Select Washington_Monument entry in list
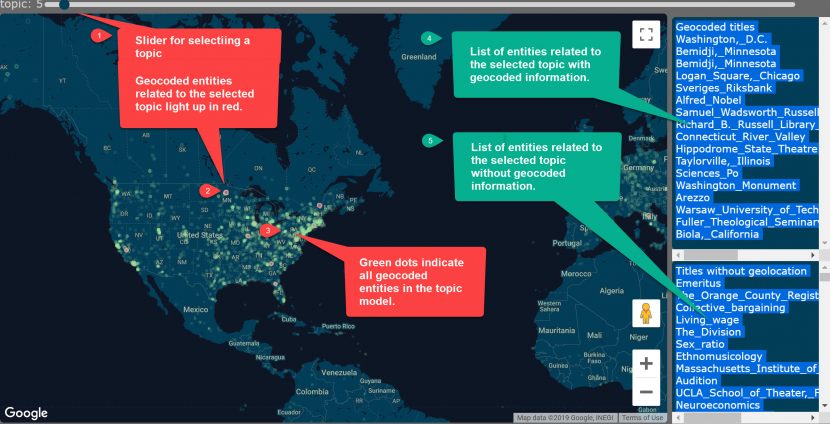 (x=731, y=185)
